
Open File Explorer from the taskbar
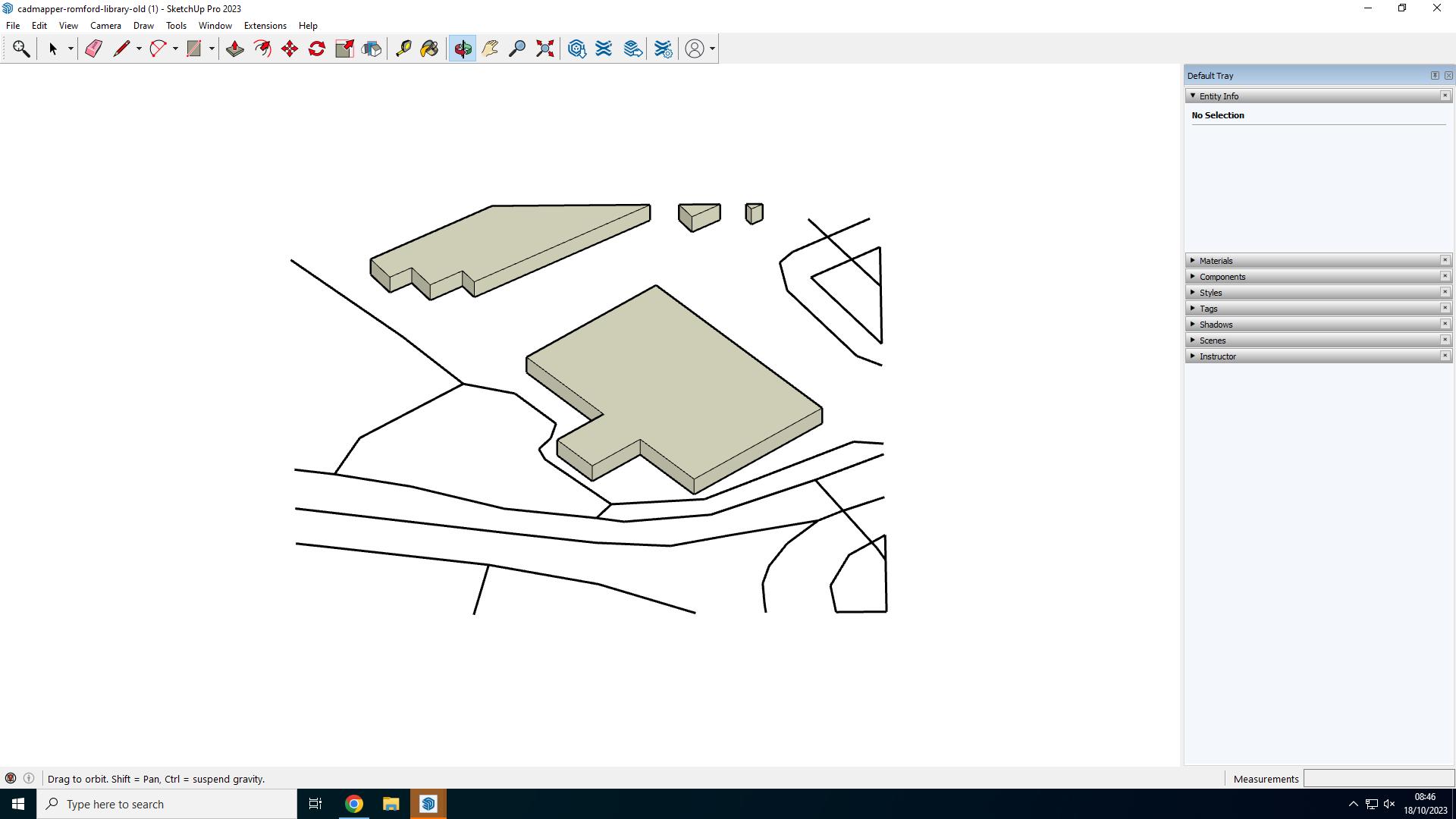pyautogui.click(x=391, y=804)
